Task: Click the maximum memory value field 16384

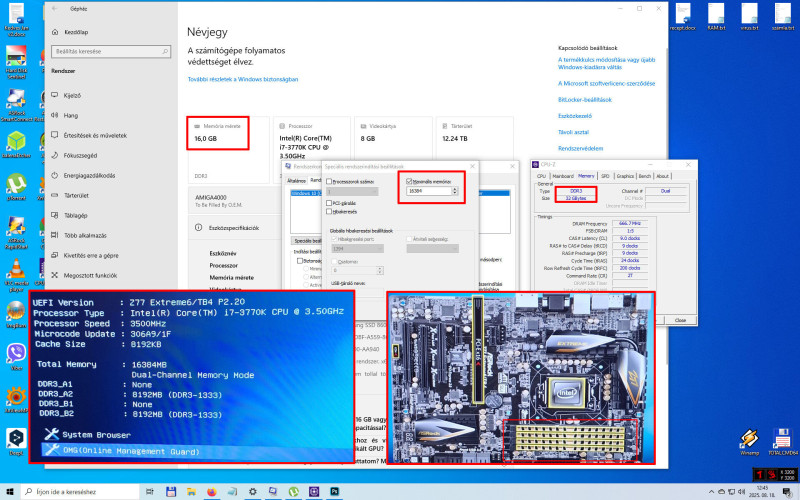Action: 429,191
